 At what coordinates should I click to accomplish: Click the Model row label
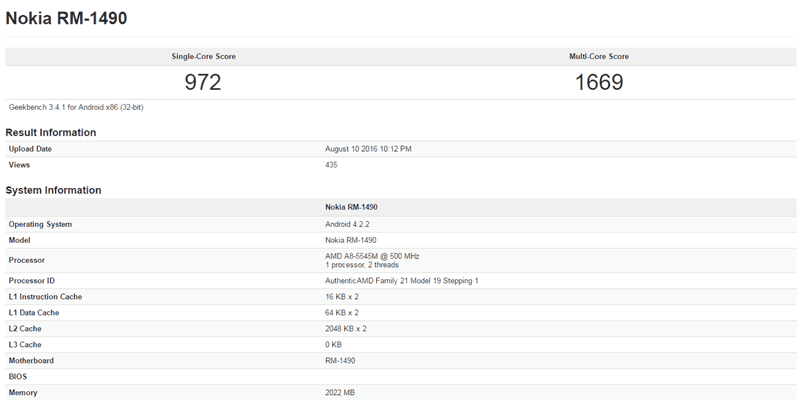pyautogui.click(x=20, y=240)
